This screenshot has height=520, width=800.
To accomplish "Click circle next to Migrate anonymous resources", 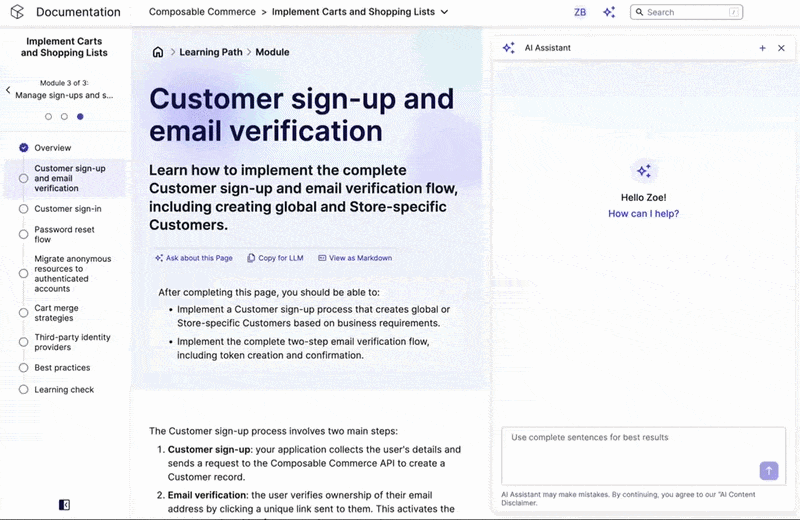I will pos(23,274).
